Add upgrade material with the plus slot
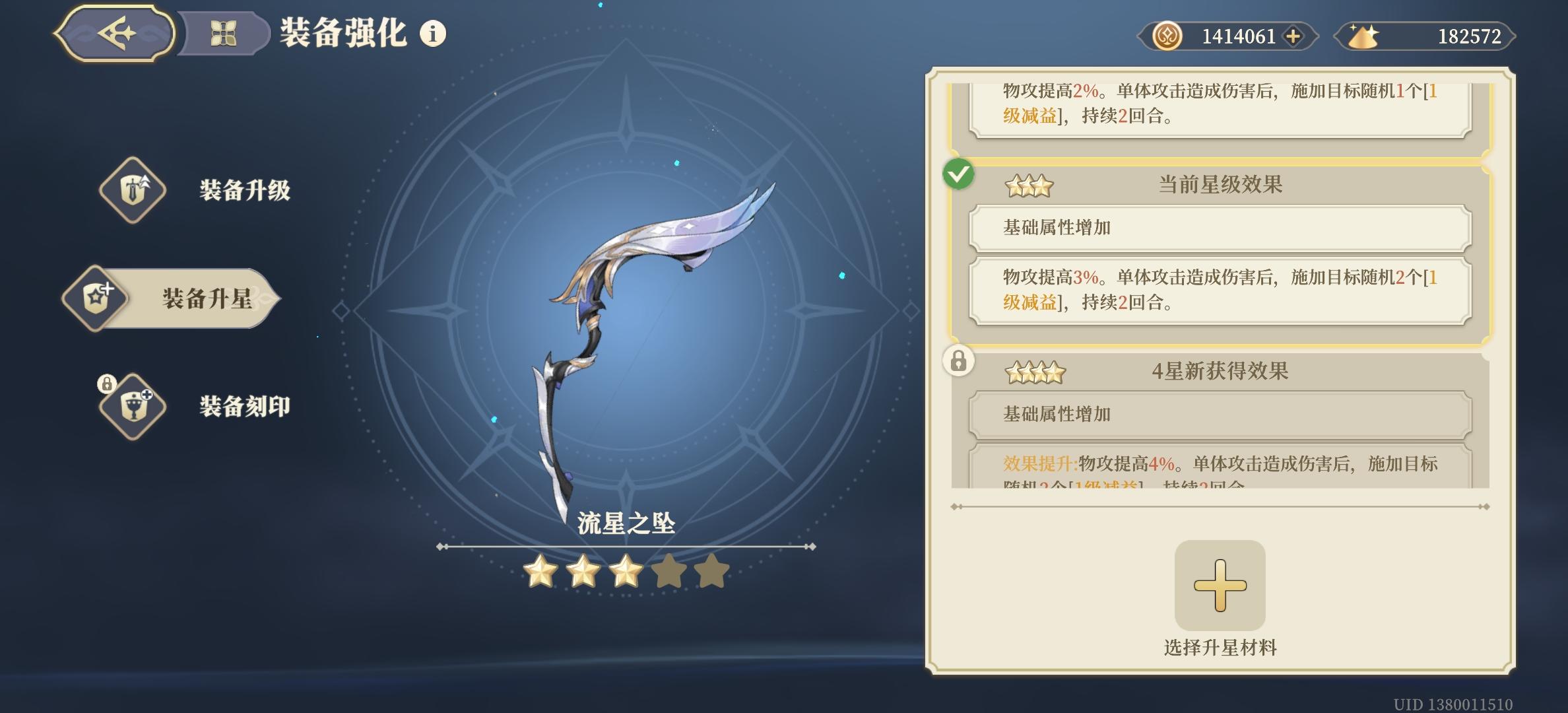This screenshot has width=1568, height=713. [1220, 586]
